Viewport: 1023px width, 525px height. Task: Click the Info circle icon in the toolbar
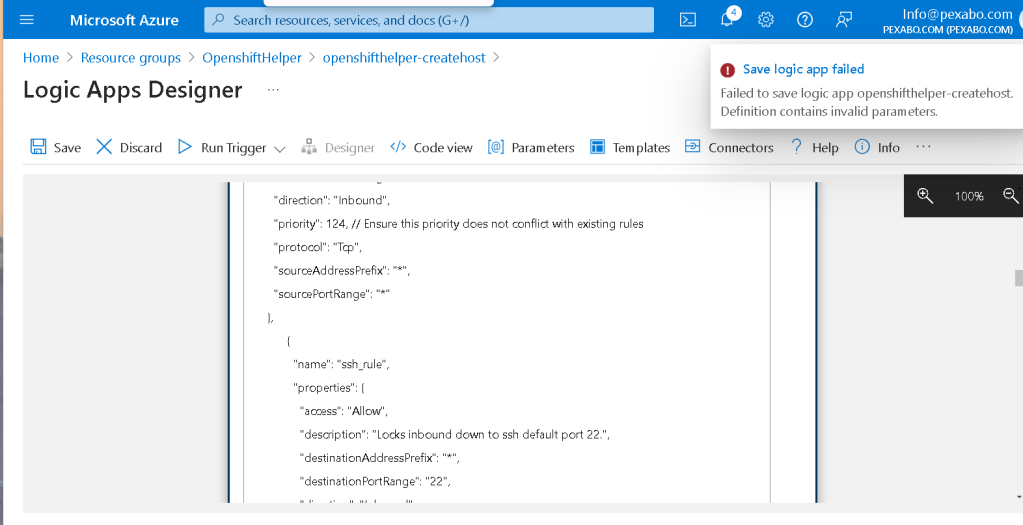[862, 147]
